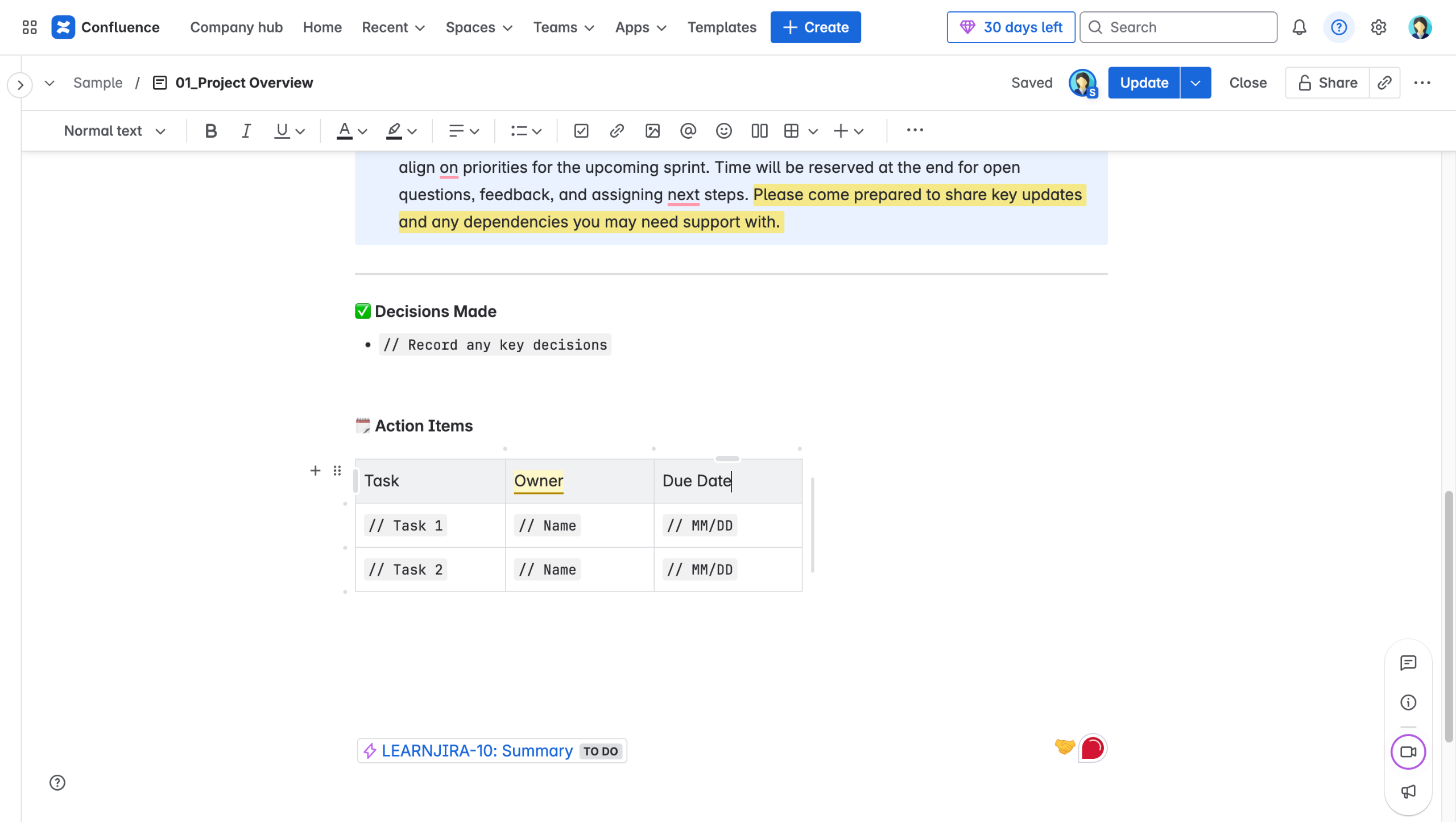The height and width of the screenshot is (822, 1456).
Task: Go to Templates in top navigation
Action: tap(722, 27)
